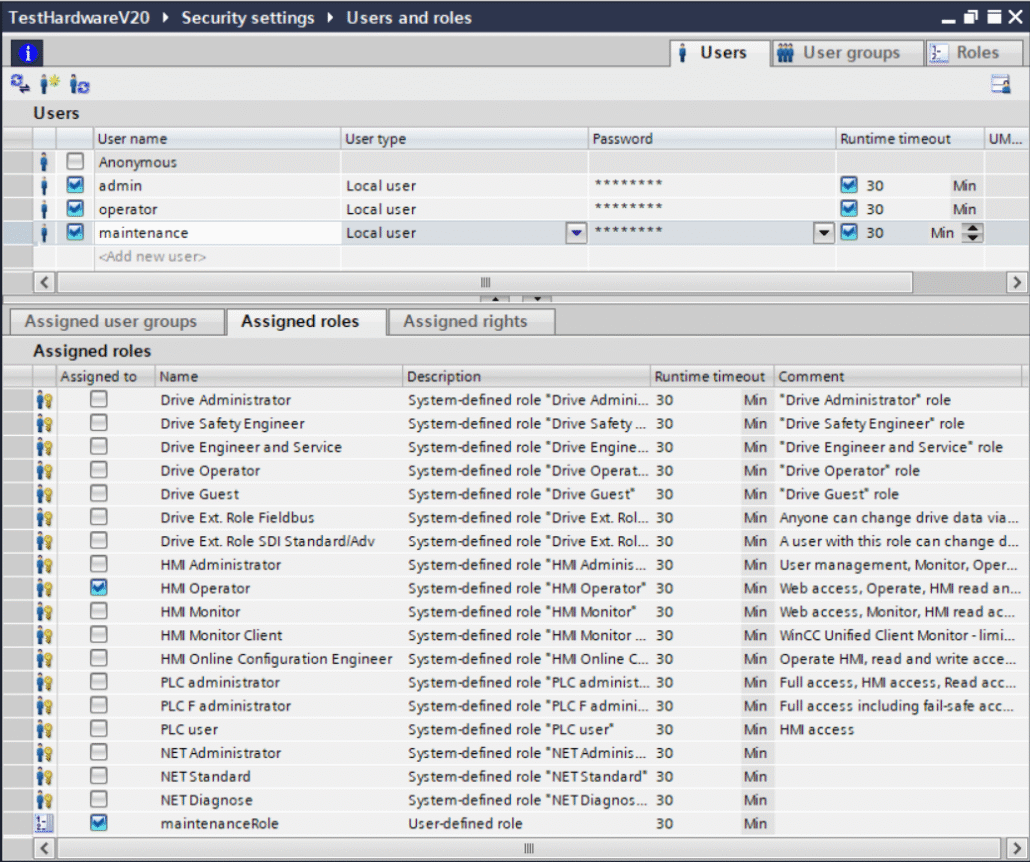Viewport: 1030px width, 862px height.
Task: Uncheck the HMI Operator assigned role
Action: click(98, 588)
